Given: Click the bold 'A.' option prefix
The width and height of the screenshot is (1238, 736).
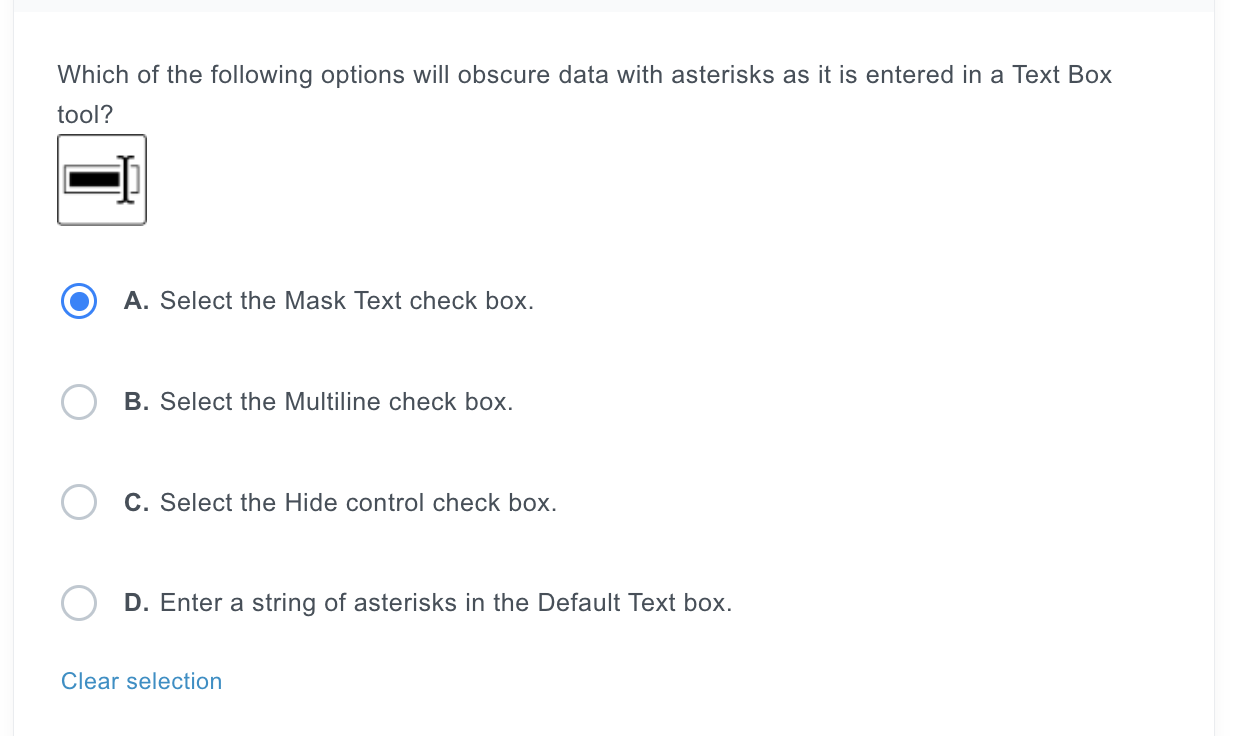Looking at the screenshot, I should coord(135,300).
